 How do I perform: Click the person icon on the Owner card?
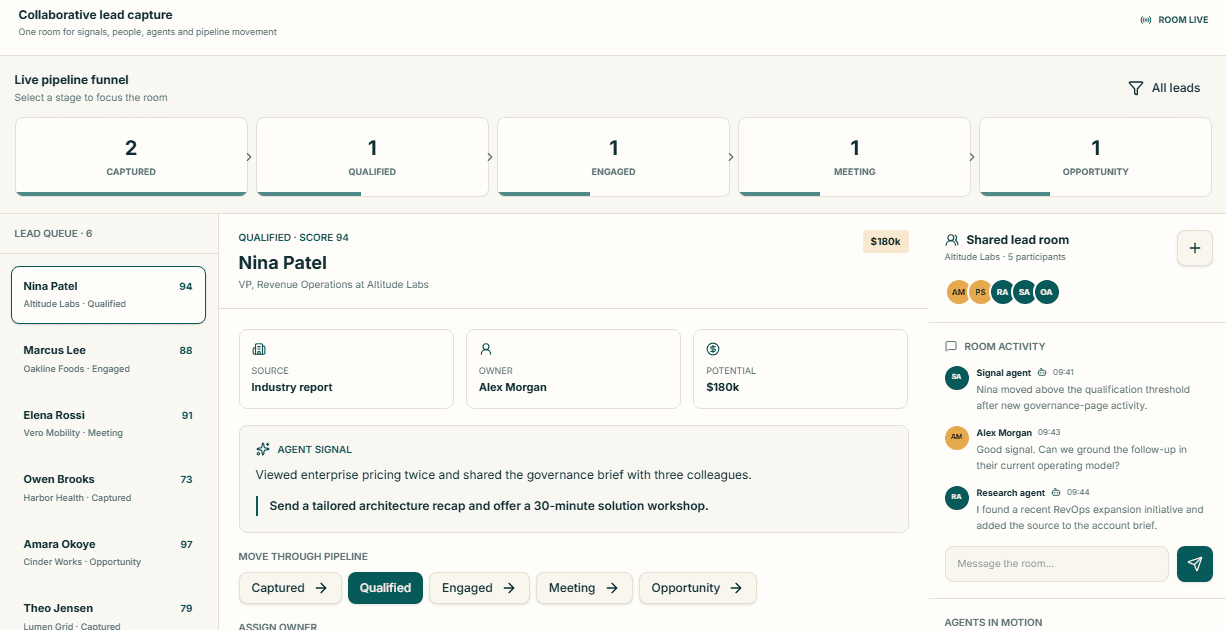click(x=486, y=349)
